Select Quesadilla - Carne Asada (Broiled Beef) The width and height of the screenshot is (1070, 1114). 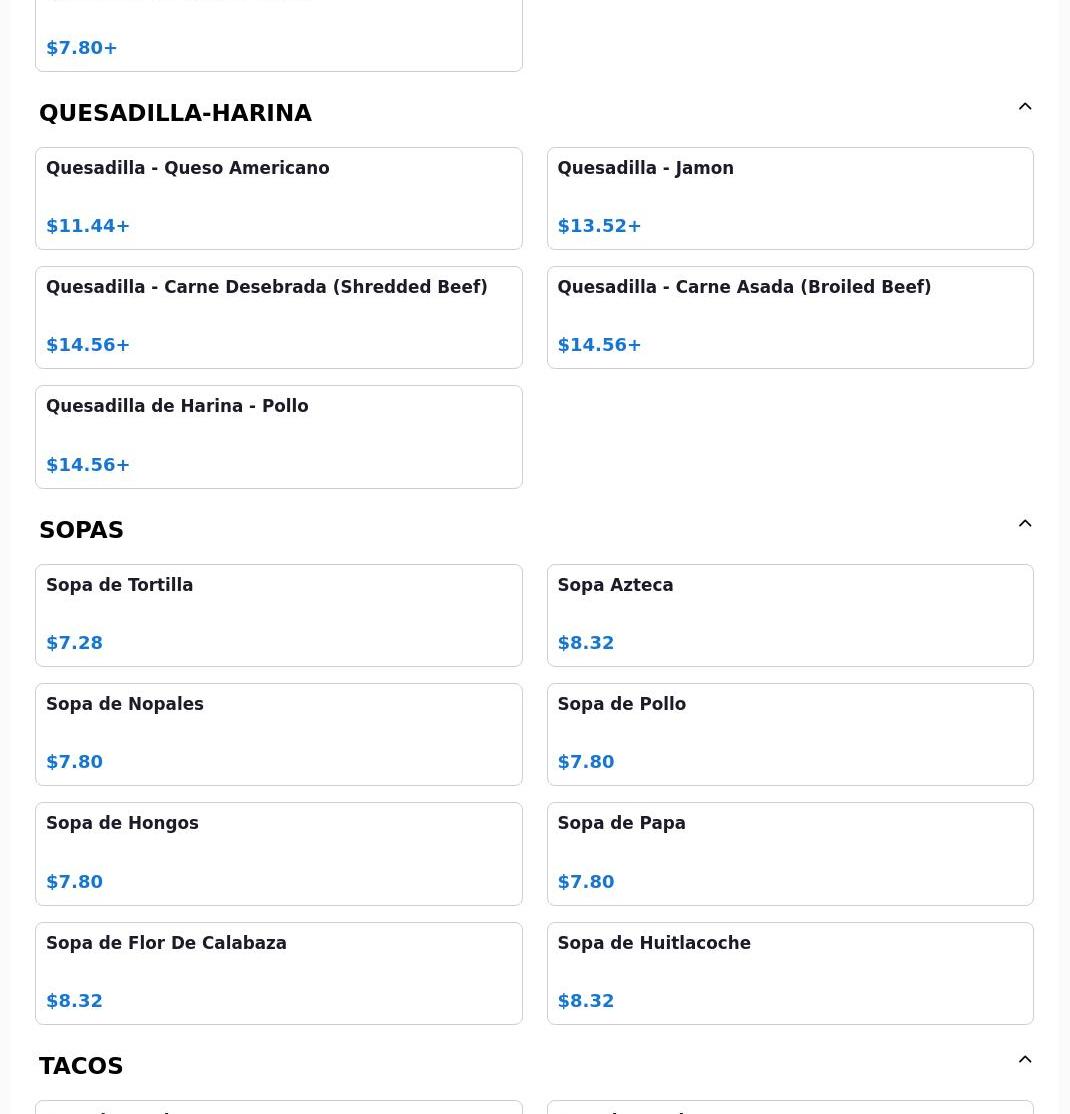coord(790,318)
